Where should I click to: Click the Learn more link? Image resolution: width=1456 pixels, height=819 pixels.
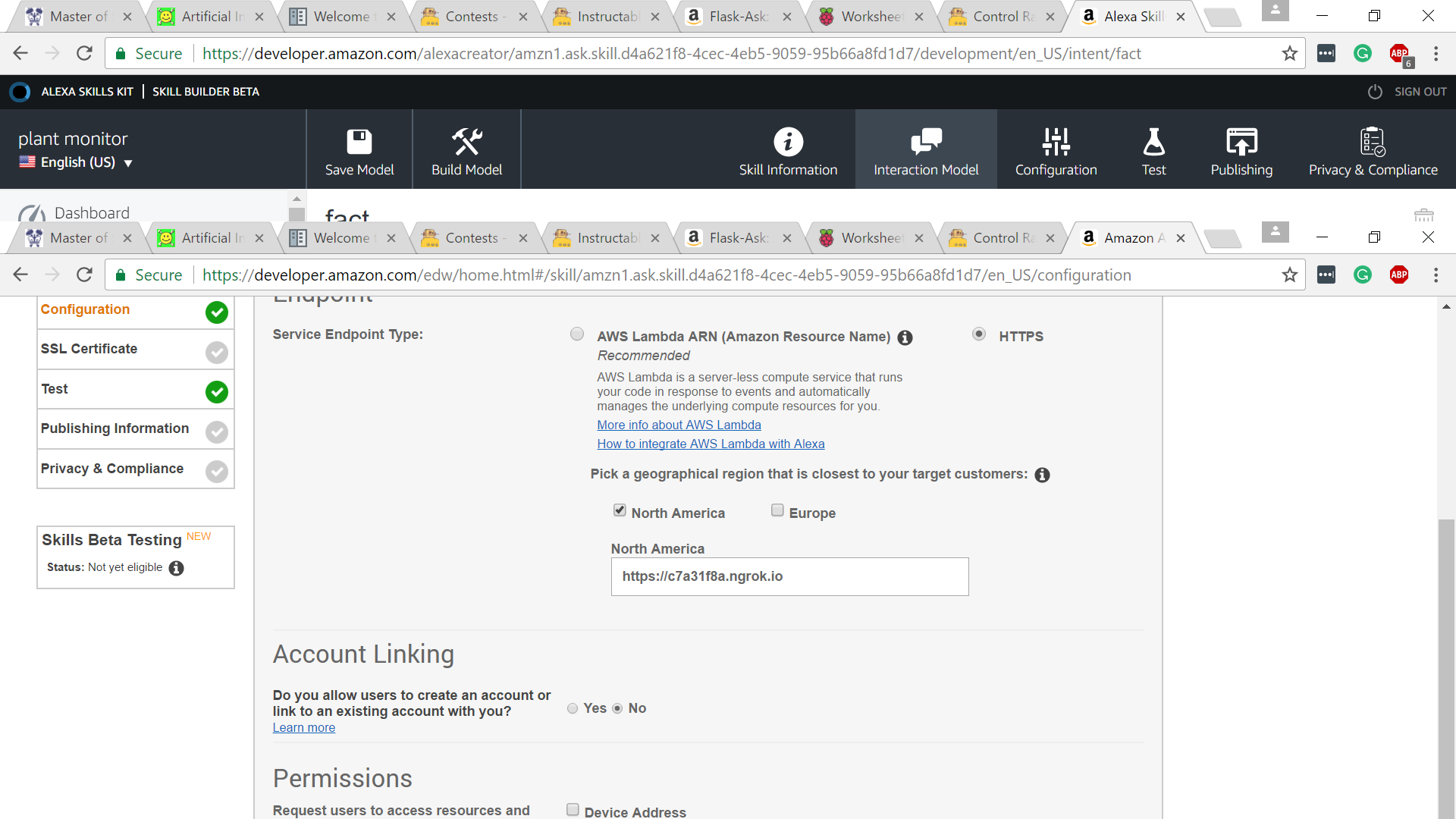click(303, 728)
